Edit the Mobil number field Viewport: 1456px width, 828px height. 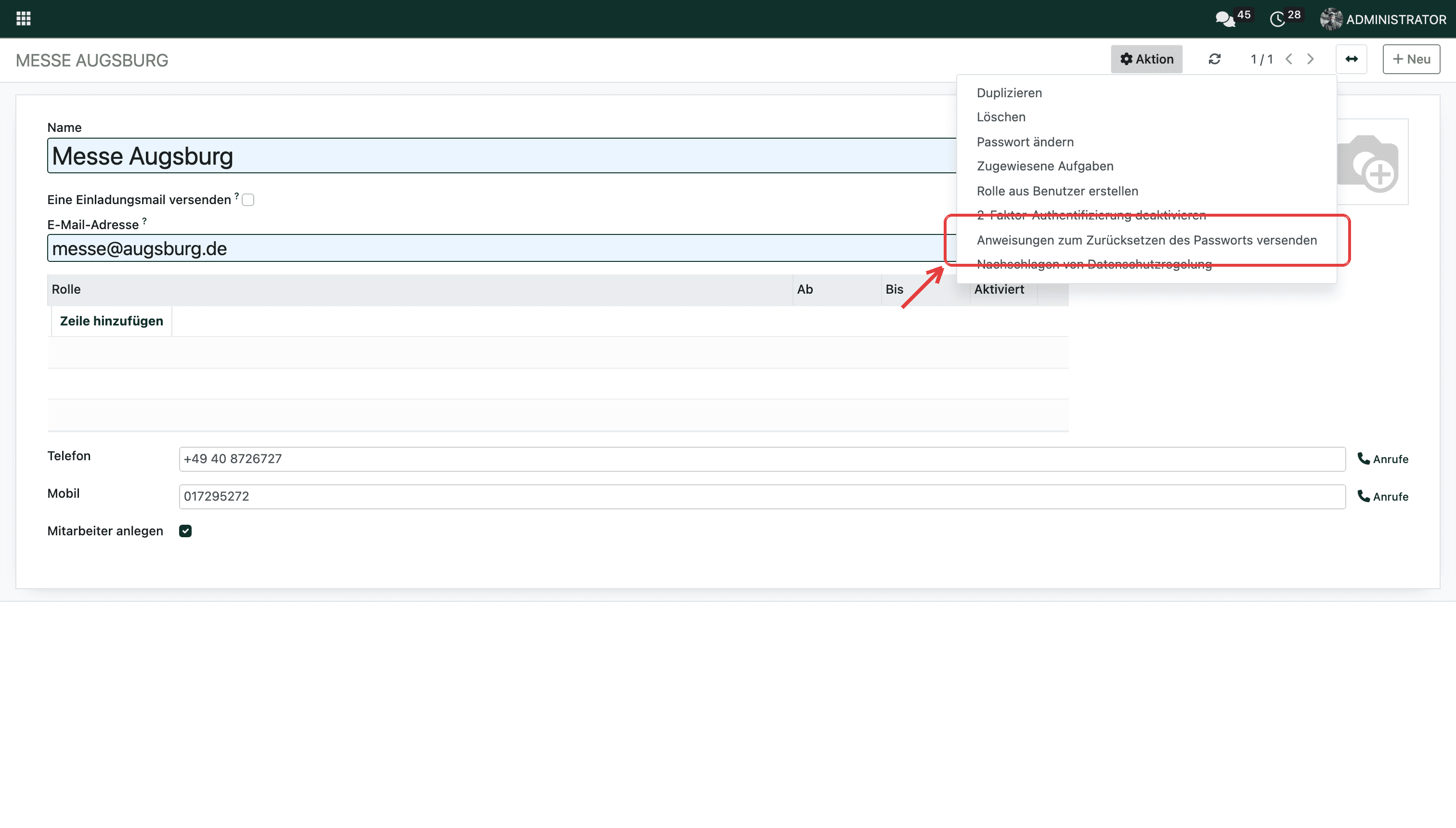tap(762, 496)
